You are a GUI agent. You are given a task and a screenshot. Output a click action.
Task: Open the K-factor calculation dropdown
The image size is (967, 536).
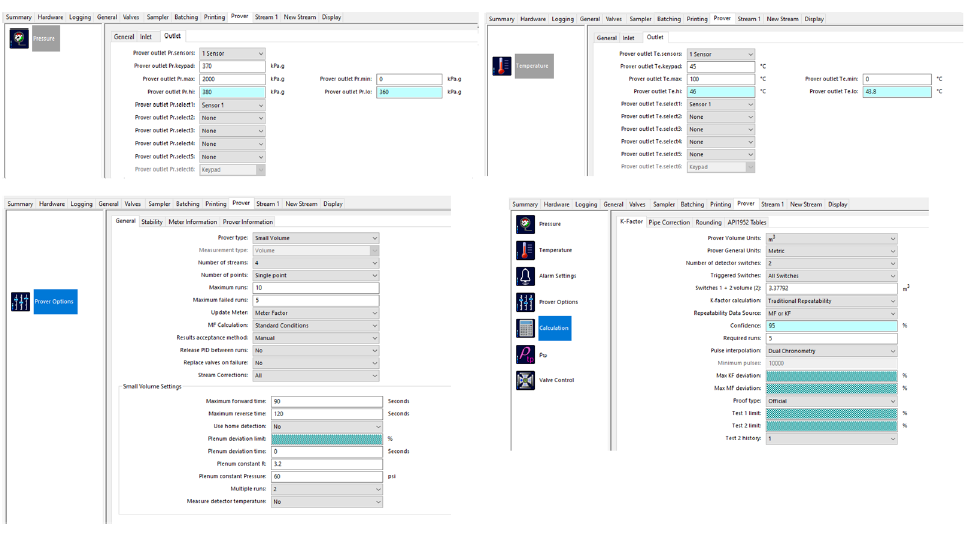pyautogui.click(x=831, y=301)
